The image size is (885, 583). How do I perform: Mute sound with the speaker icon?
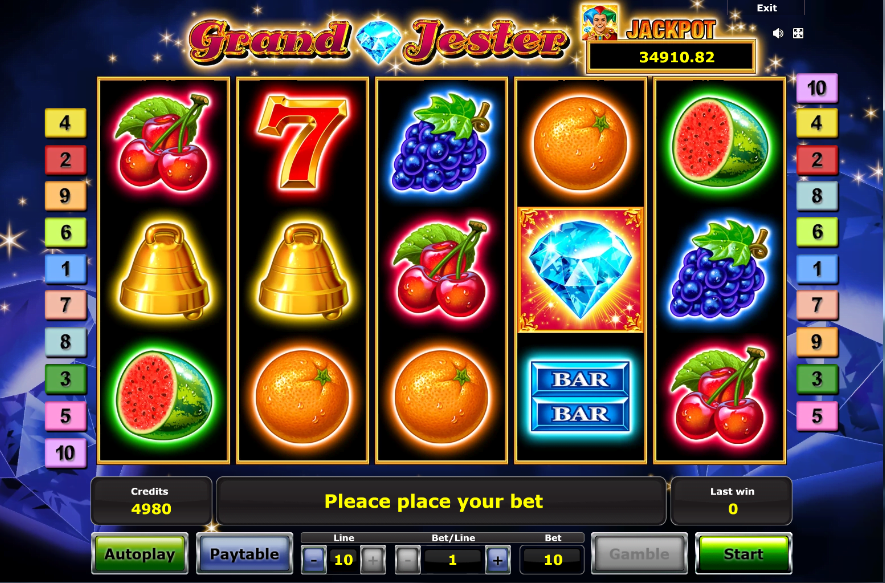[x=778, y=33]
